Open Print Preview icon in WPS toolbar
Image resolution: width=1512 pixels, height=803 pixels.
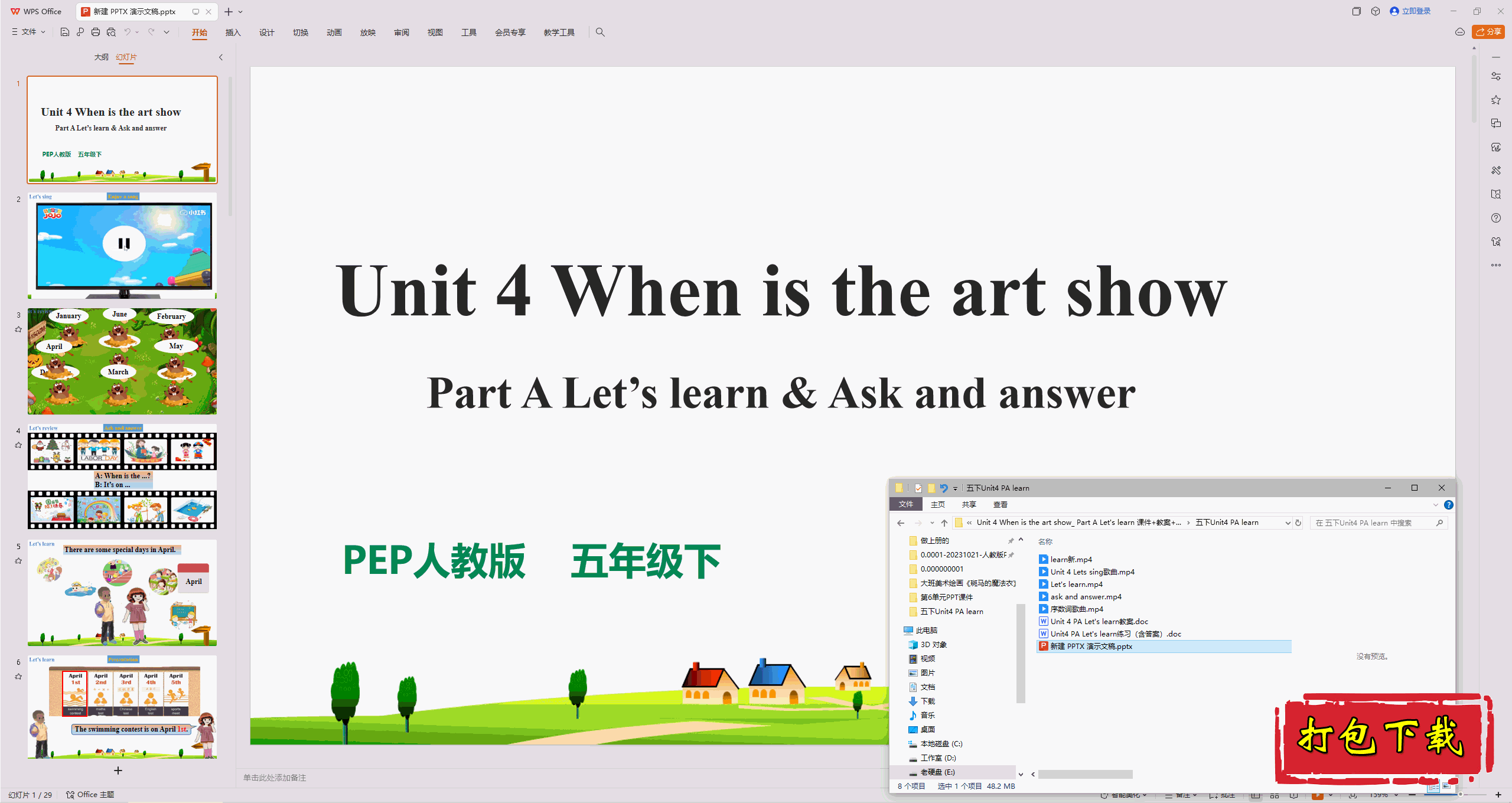click(111, 32)
